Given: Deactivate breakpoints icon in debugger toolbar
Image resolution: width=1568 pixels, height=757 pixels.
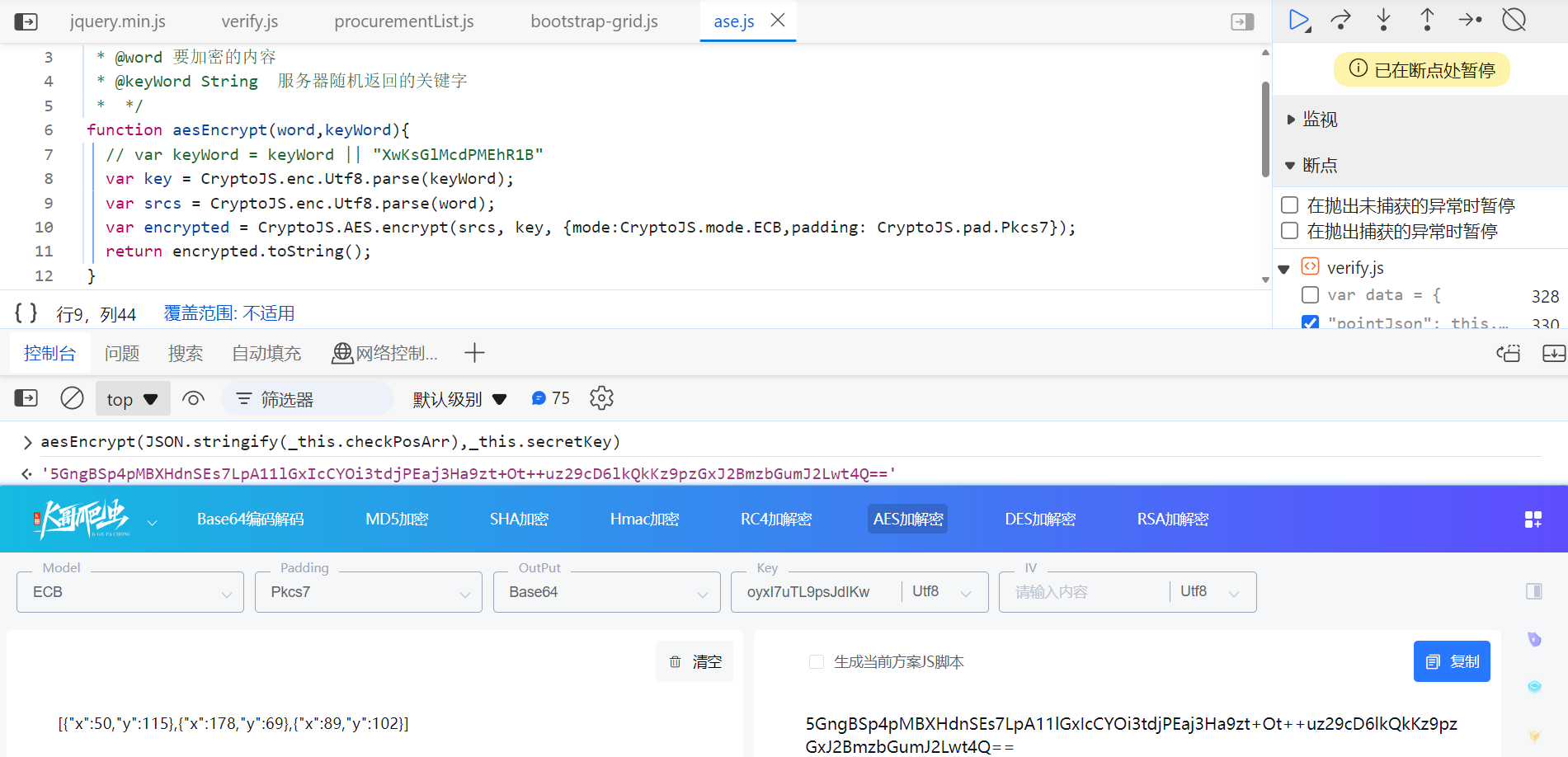Looking at the screenshot, I should 1514,20.
